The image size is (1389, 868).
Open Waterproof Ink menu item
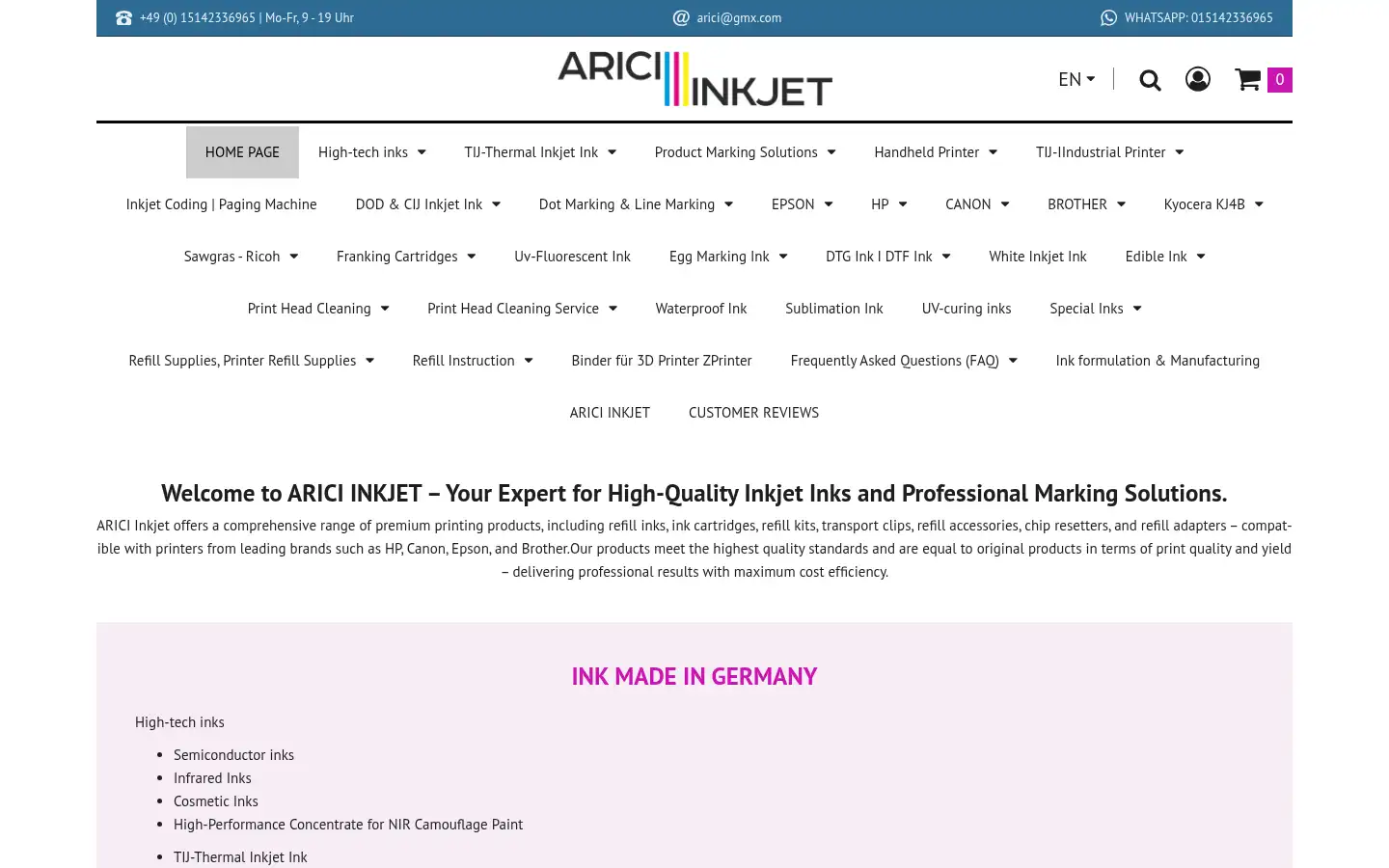click(x=701, y=309)
